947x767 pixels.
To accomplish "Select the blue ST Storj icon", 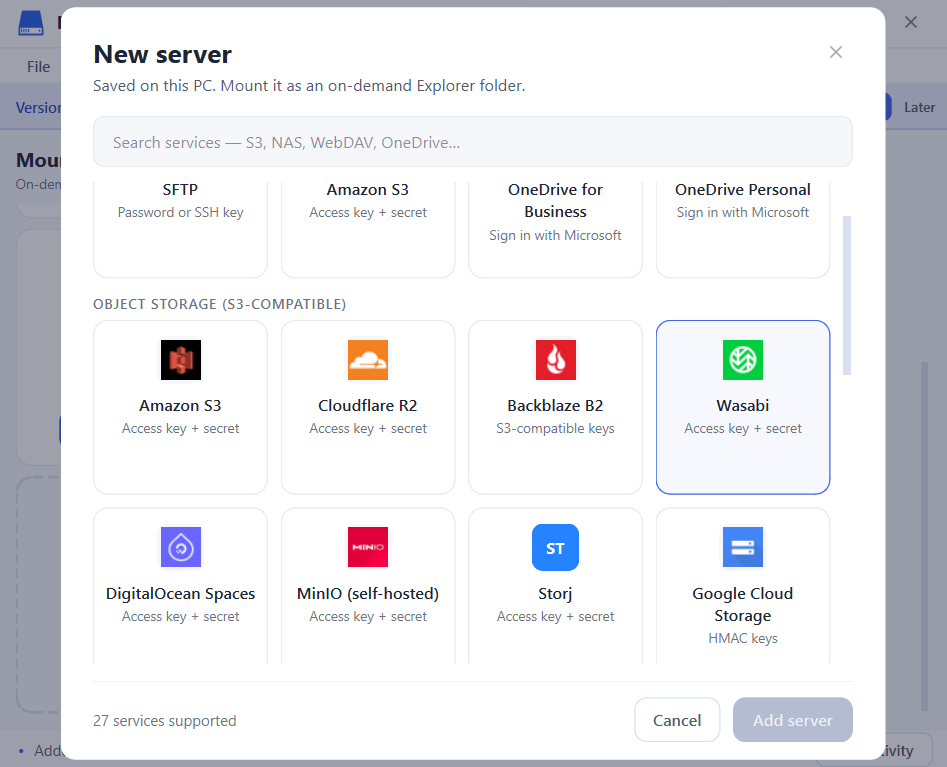I will click(556, 547).
